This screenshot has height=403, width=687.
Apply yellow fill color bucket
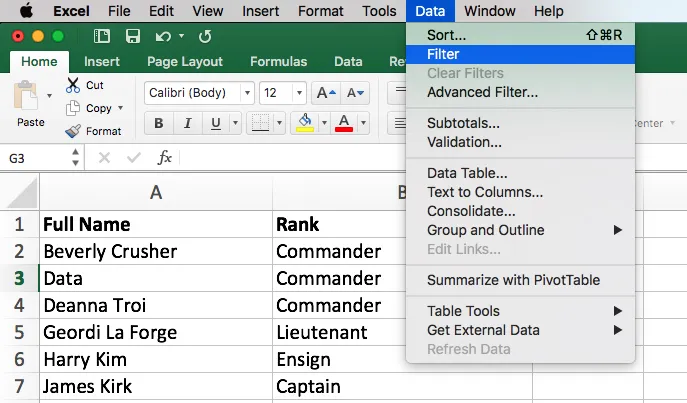[x=305, y=123]
